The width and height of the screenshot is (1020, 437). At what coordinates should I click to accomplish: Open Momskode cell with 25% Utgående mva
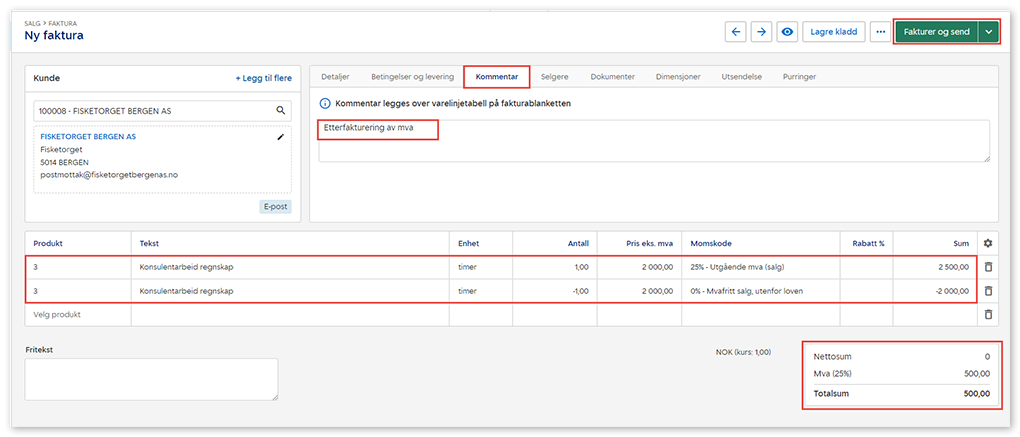(760, 267)
